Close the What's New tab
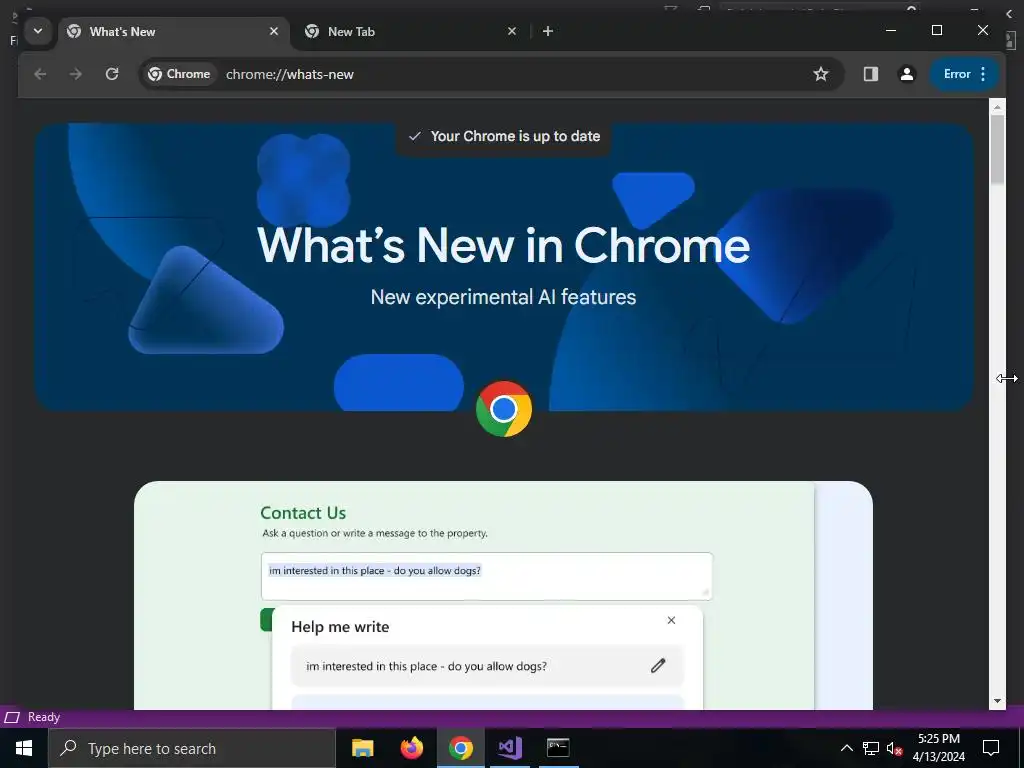The image size is (1024, 768). click(x=274, y=31)
